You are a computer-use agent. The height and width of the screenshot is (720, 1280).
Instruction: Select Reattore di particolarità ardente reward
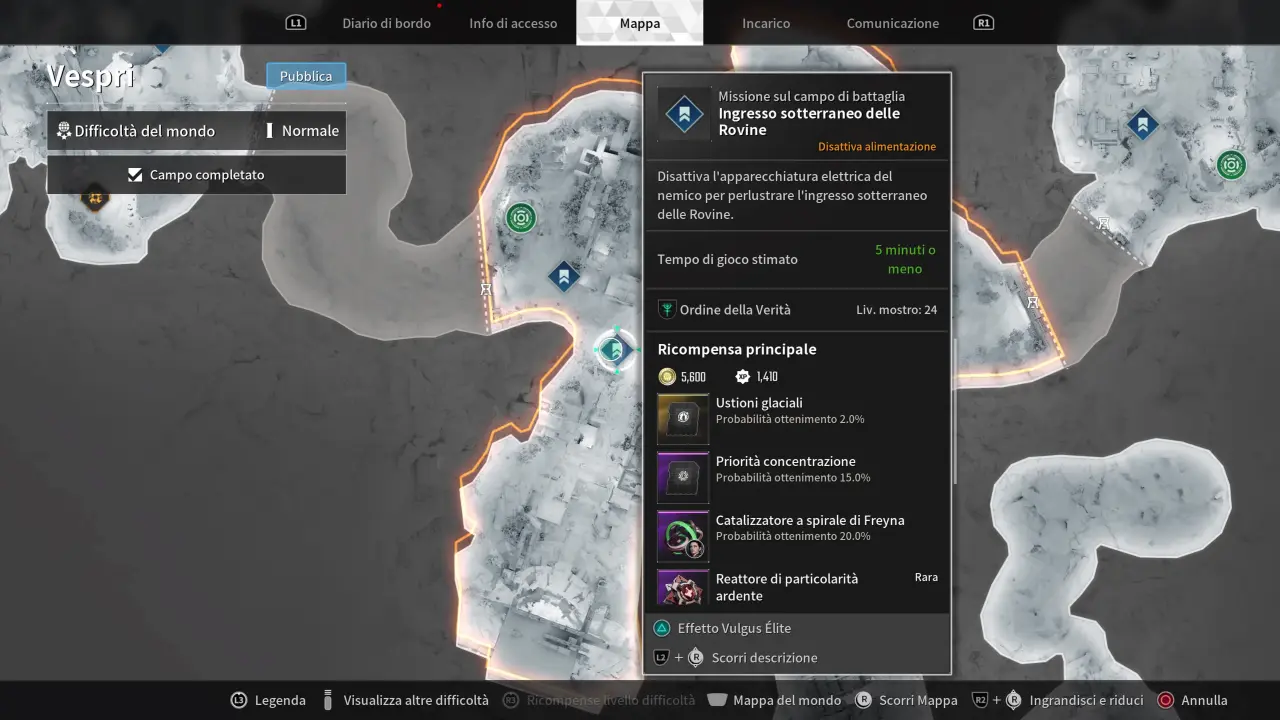pyautogui.click(x=797, y=587)
